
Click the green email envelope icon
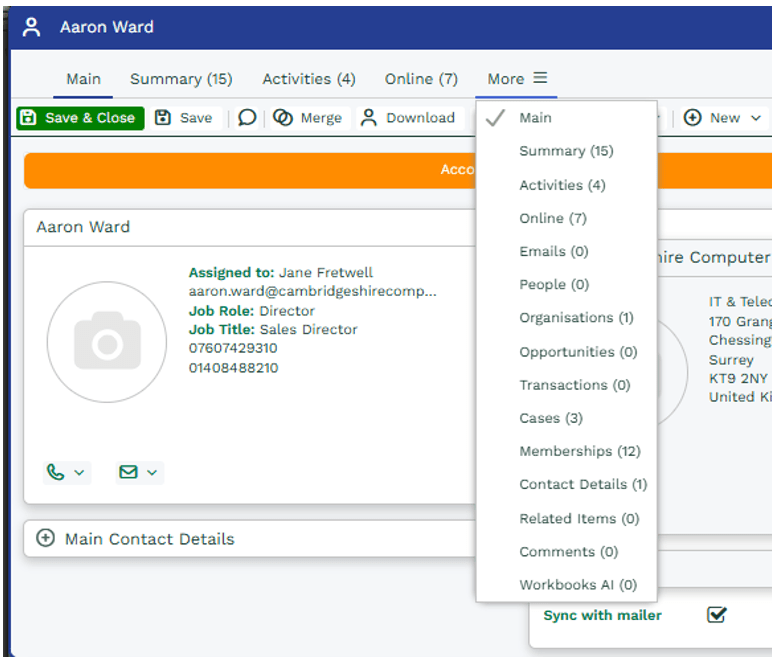pos(128,472)
